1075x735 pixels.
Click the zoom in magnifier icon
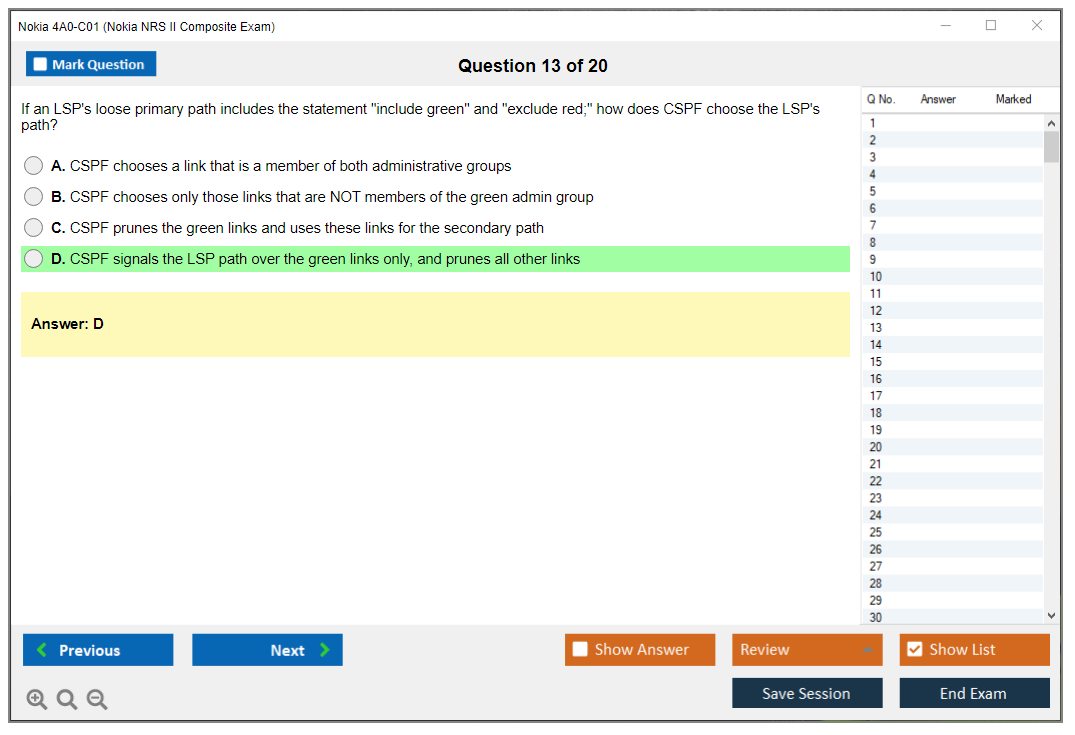tap(37, 700)
